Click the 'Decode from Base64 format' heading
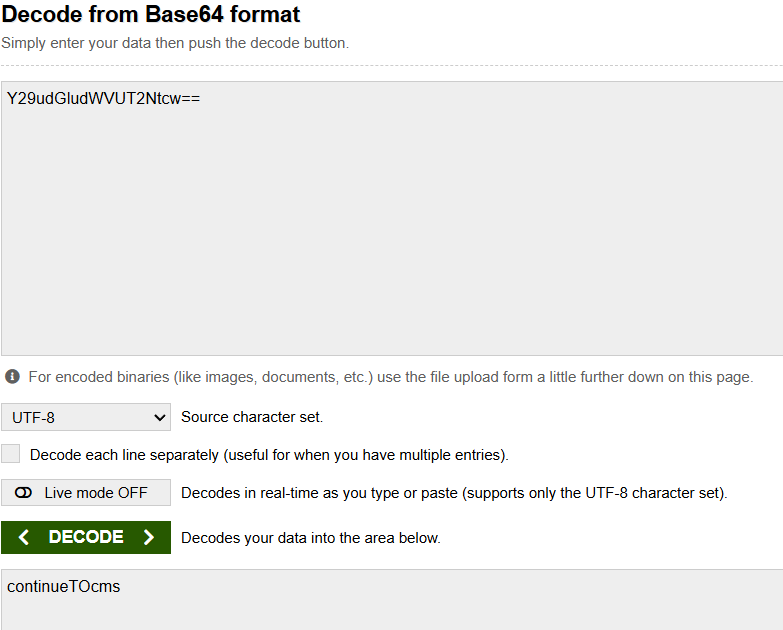 click(151, 15)
